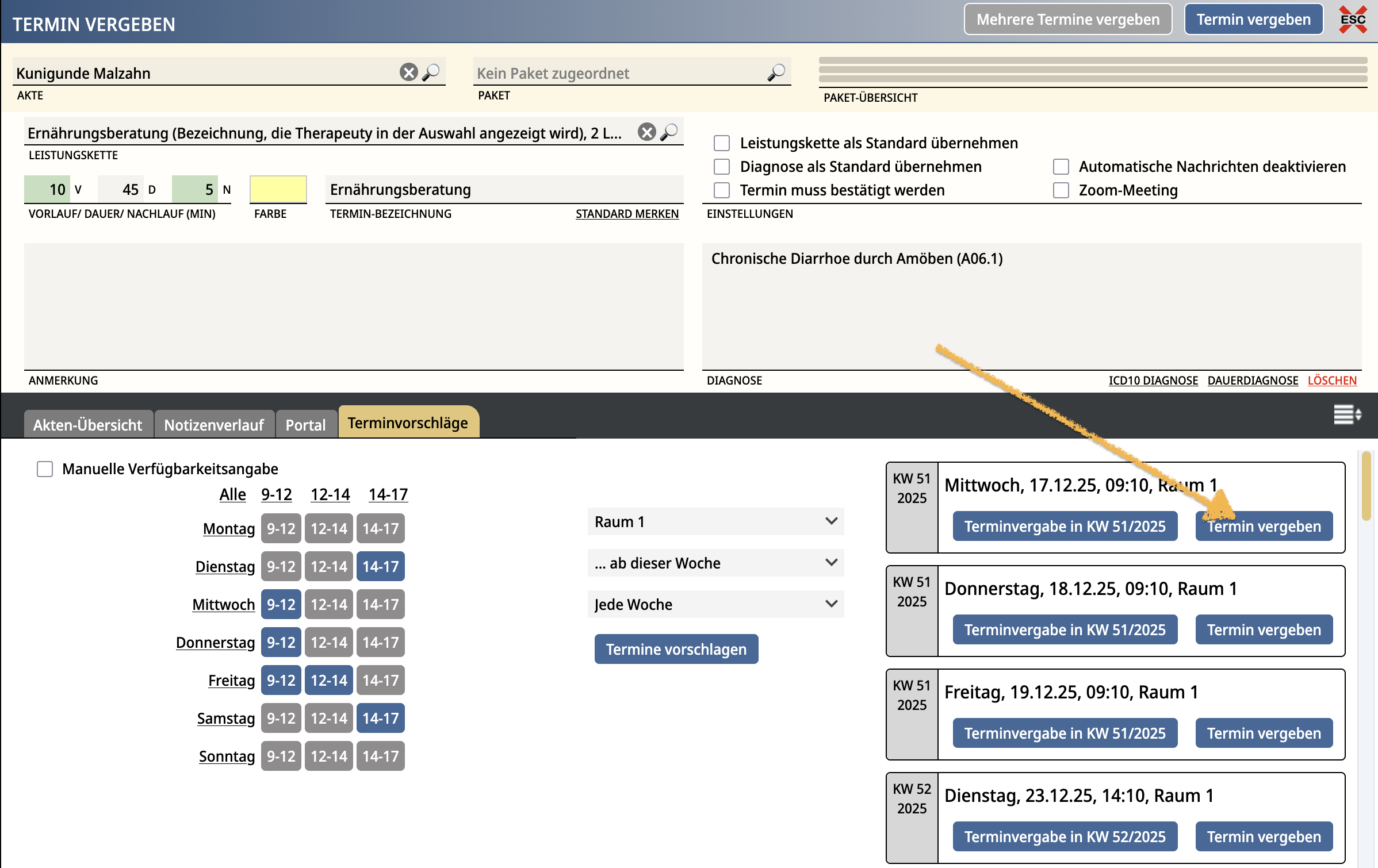Click the yellow Farbe color swatch
The height and width of the screenshot is (868, 1378).
tap(278, 189)
